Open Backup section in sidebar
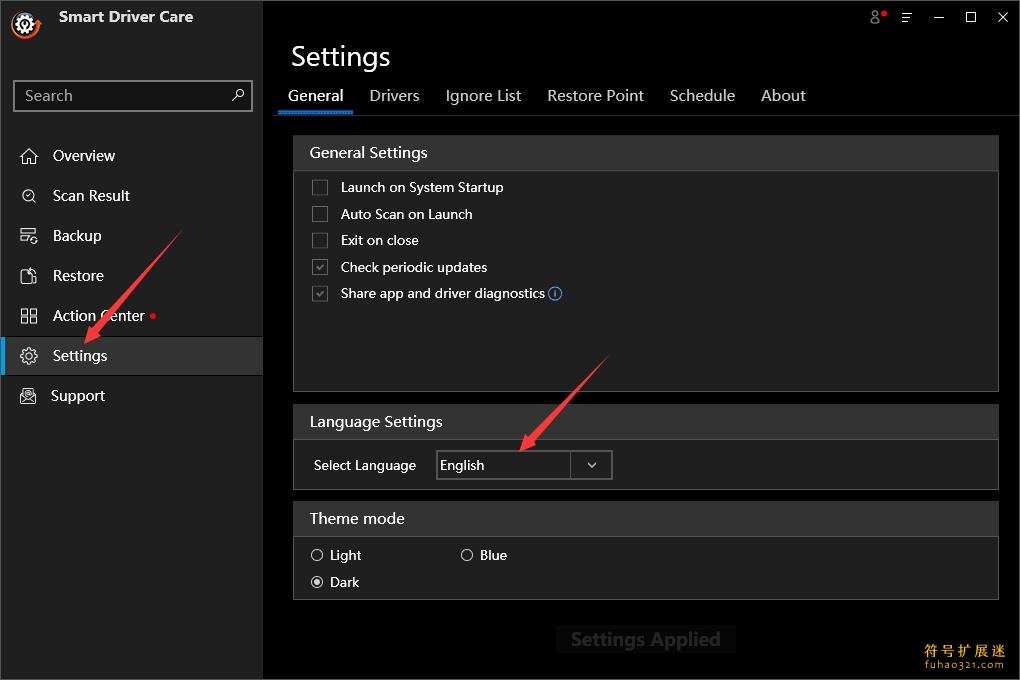This screenshot has width=1020, height=680. (132, 236)
